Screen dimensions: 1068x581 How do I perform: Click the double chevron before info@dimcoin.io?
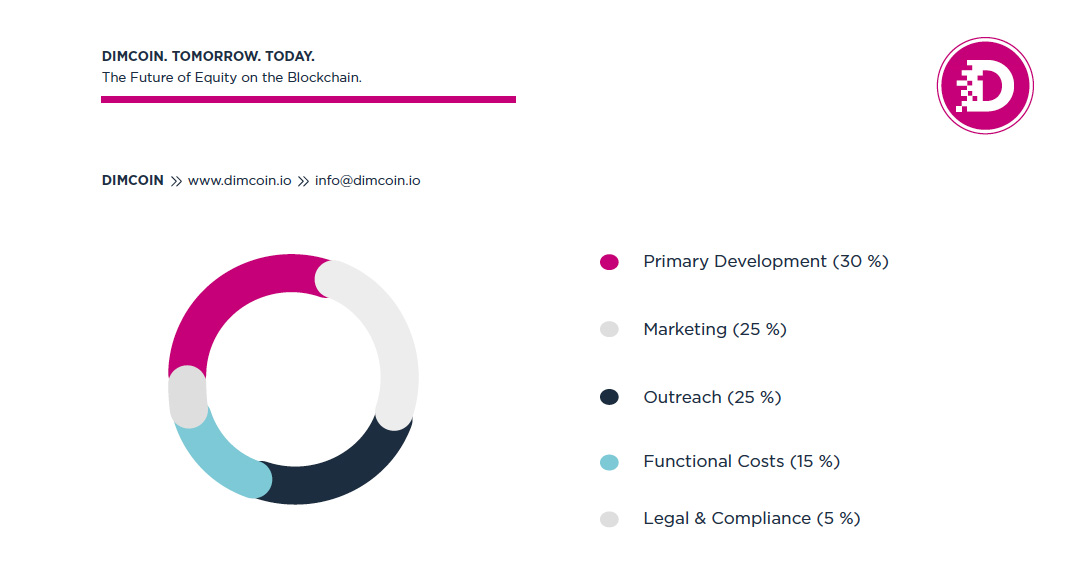(x=303, y=181)
